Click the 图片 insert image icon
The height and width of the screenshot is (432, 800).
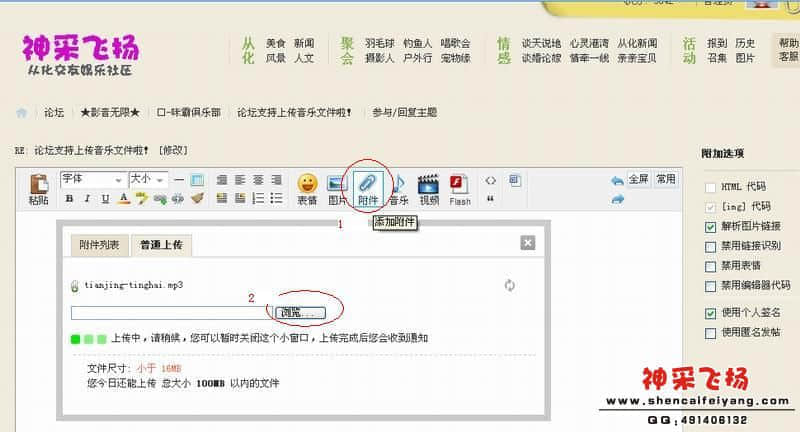pos(337,190)
